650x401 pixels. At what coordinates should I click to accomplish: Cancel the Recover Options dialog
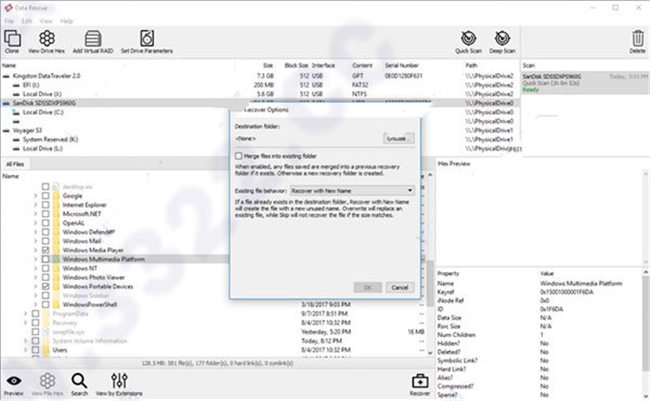tap(400, 287)
